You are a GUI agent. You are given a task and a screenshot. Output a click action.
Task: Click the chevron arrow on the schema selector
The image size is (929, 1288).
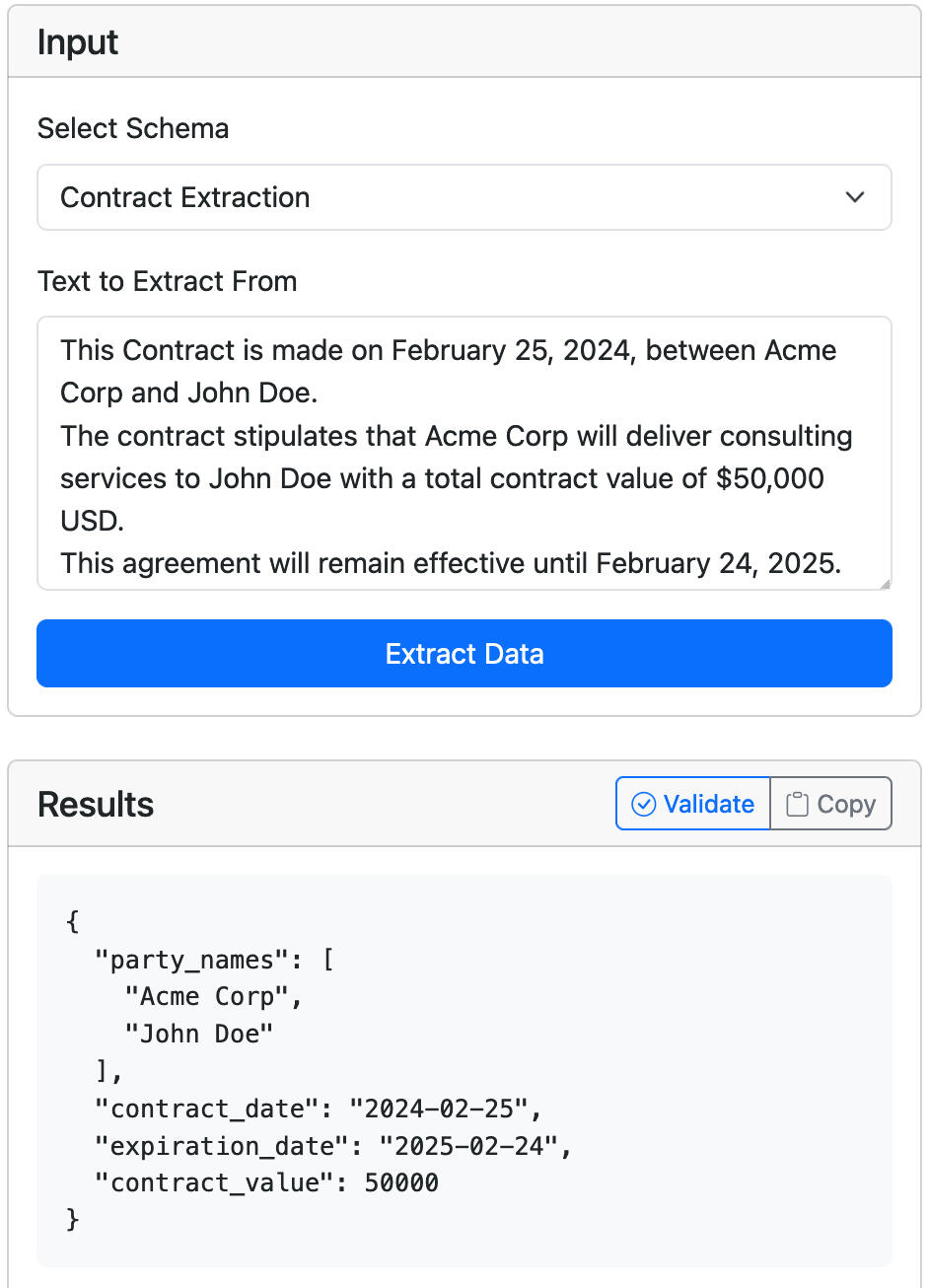coord(855,197)
